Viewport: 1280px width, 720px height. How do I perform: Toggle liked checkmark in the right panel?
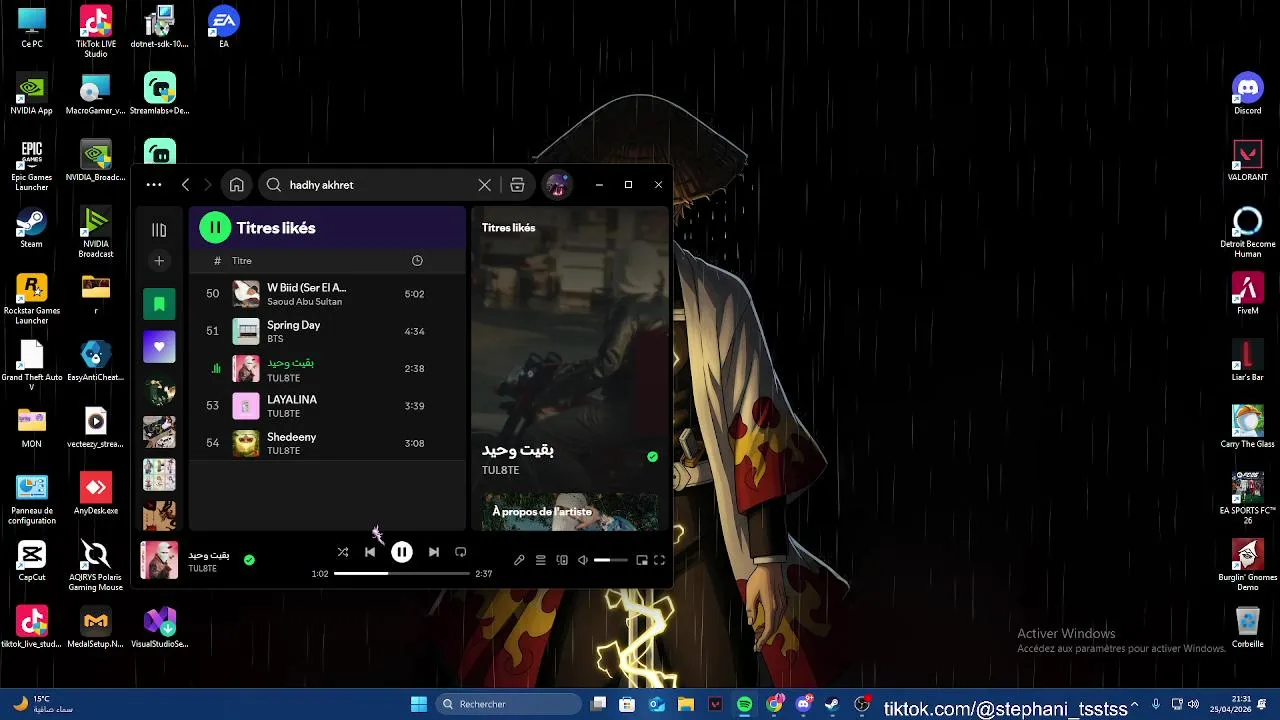pyautogui.click(x=652, y=457)
